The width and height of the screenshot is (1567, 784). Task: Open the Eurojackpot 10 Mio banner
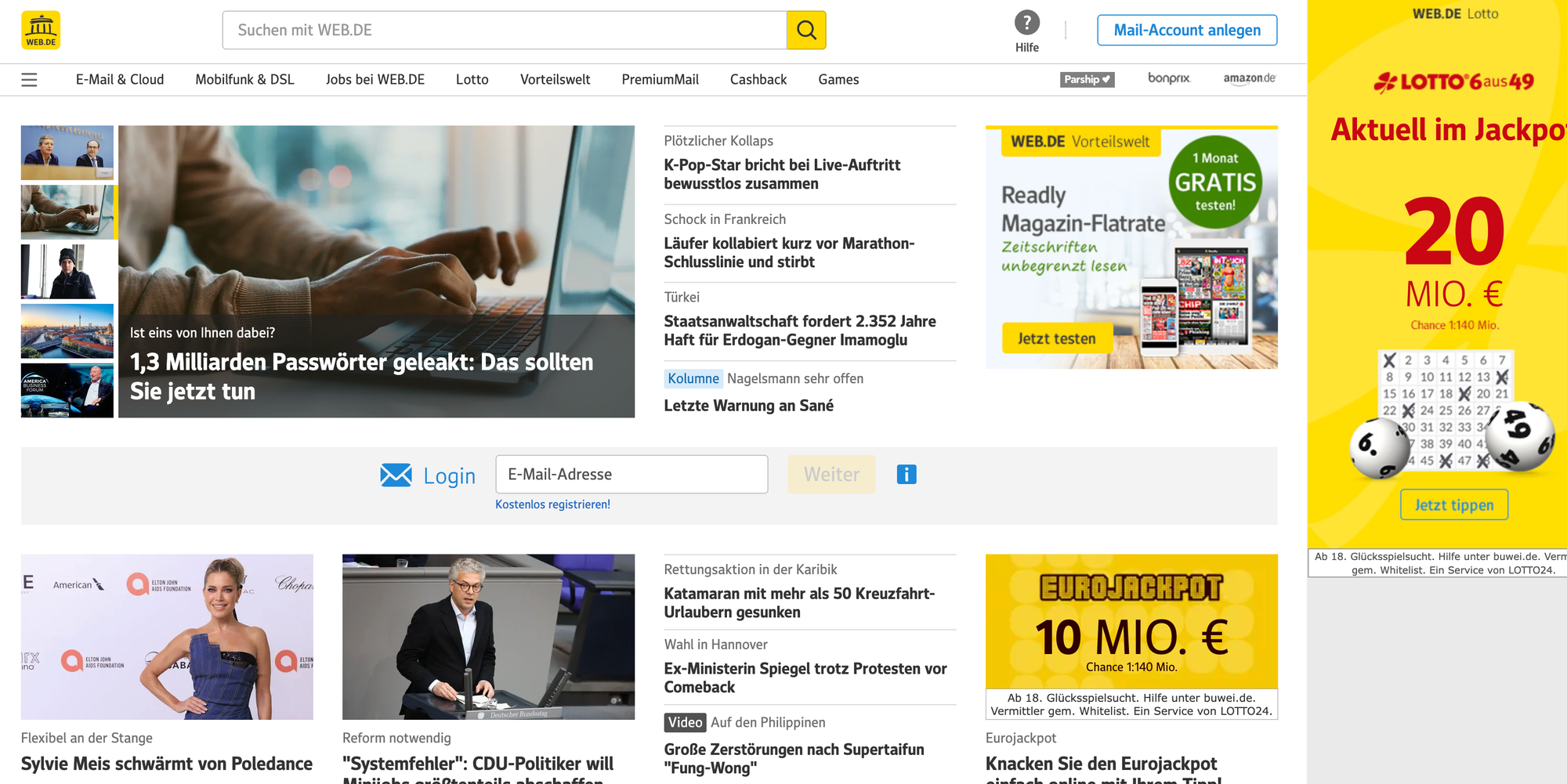coord(1131,621)
